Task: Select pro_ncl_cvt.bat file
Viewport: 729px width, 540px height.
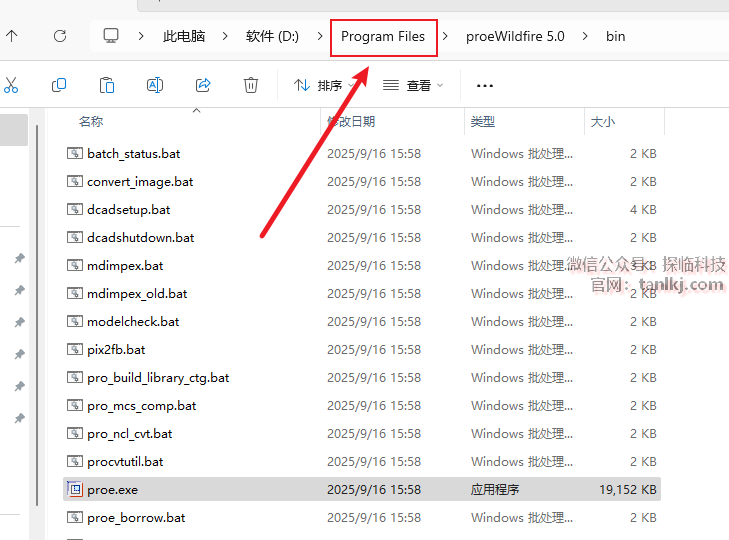Action: click(362, 433)
